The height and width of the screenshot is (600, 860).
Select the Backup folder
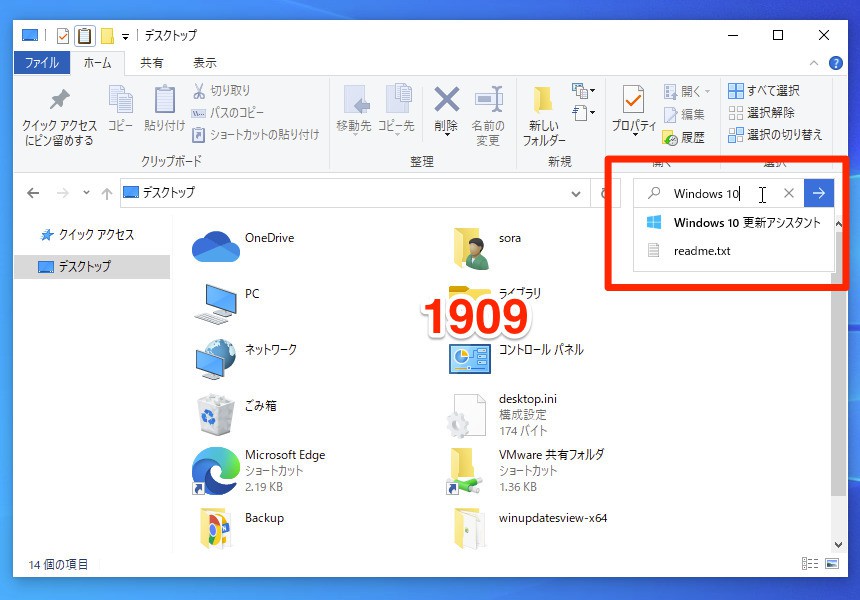point(242,528)
